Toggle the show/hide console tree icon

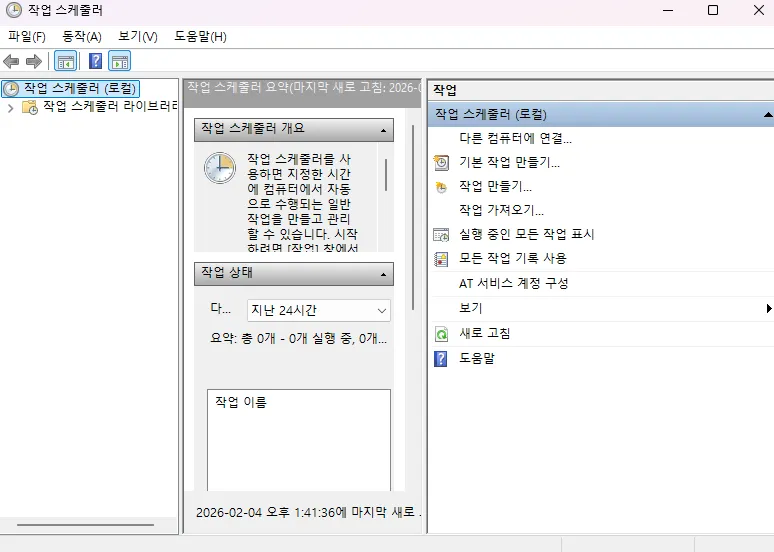[x=66, y=62]
